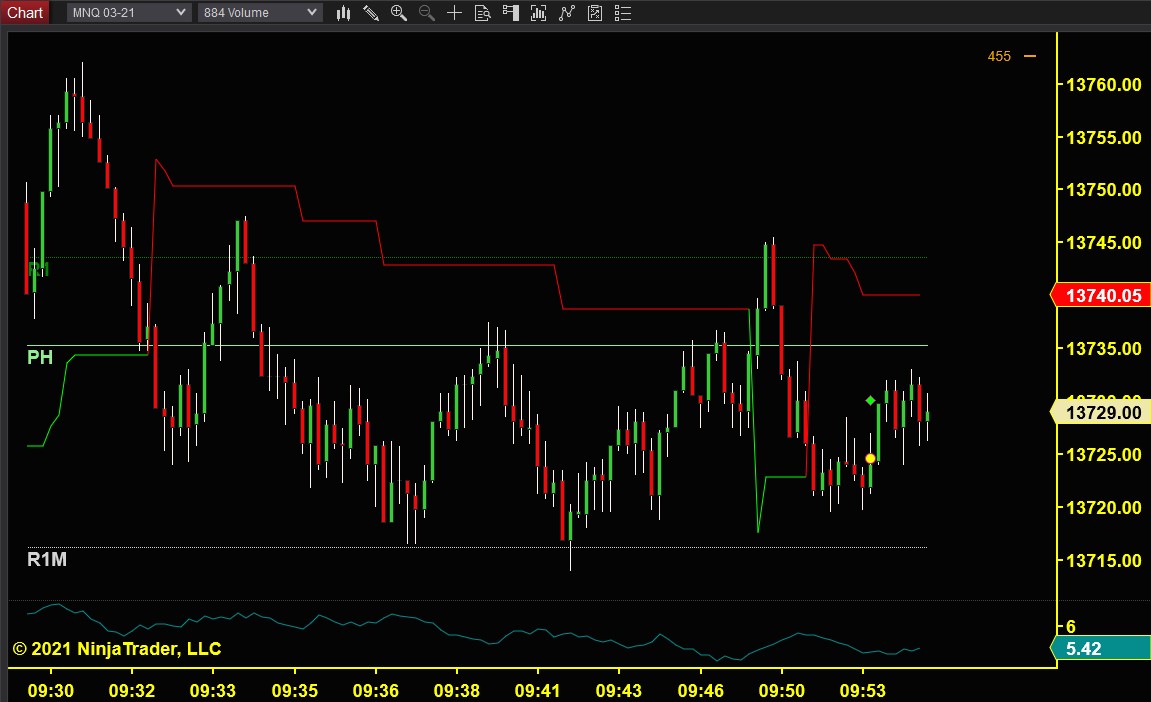Open the Data Box icon

click(x=482, y=12)
